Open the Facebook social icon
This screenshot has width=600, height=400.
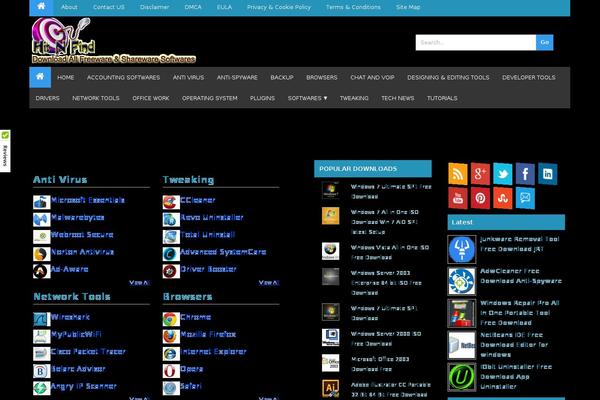click(x=525, y=174)
